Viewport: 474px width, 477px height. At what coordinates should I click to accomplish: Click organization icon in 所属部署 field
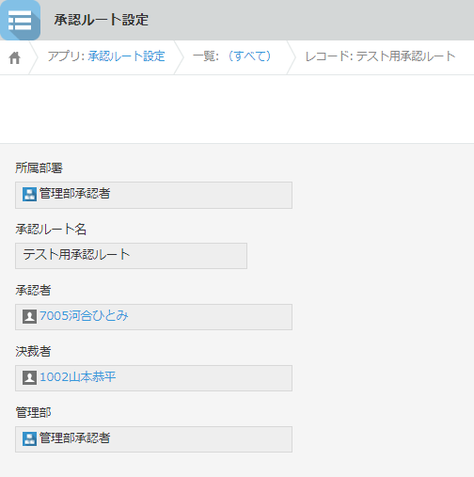29,194
